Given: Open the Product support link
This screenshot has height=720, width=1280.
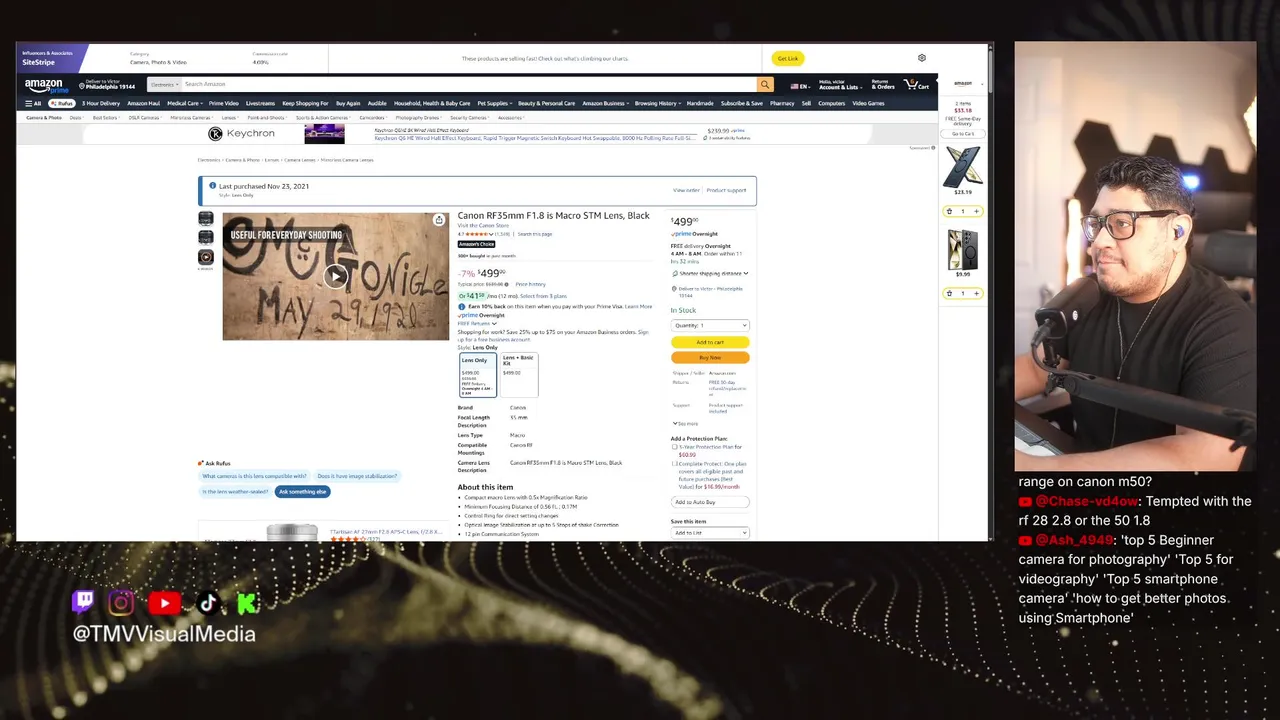Looking at the screenshot, I should (x=726, y=190).
